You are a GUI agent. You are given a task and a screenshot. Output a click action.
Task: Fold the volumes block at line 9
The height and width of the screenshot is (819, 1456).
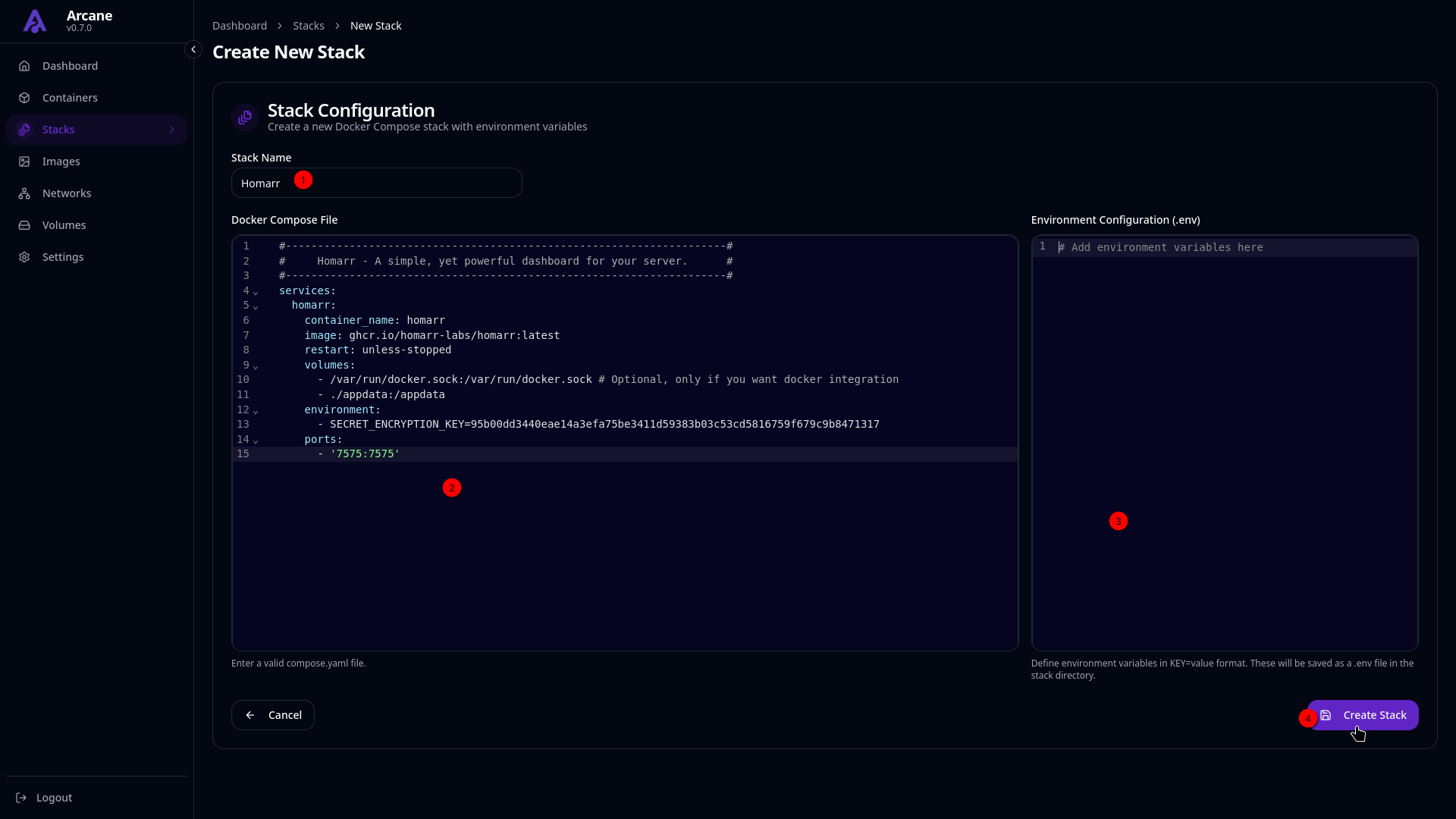click(256, 366)
